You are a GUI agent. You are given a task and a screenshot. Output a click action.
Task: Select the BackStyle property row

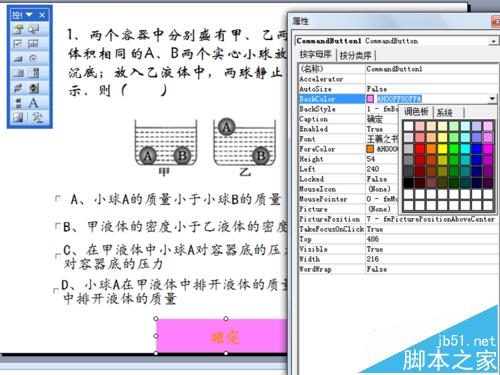pos(349,109)
